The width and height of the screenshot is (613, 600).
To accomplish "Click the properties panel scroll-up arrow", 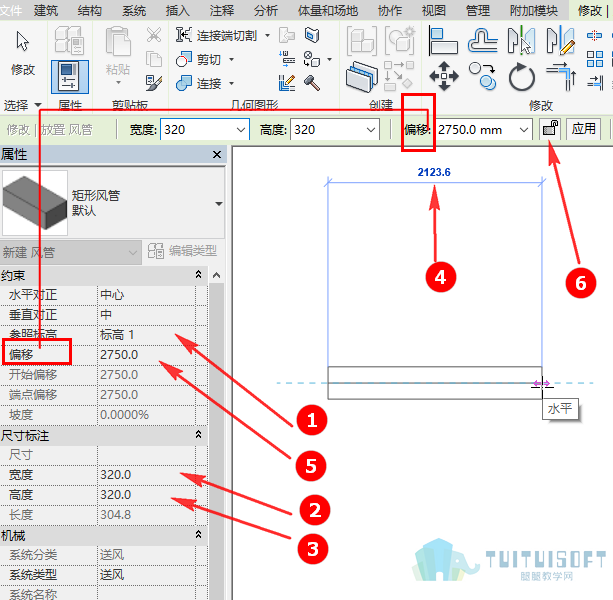I will click(217, 275).
